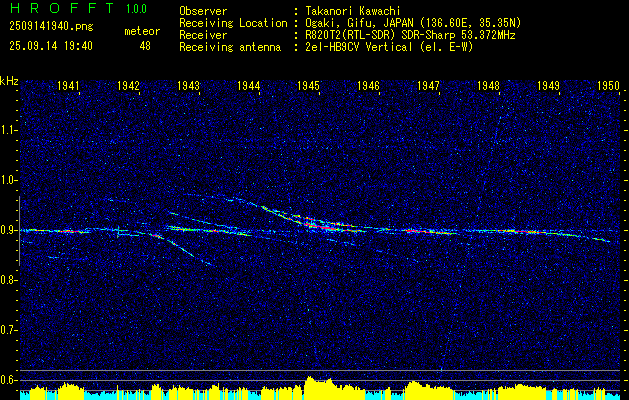This screenshot has width=629, height=400.
Task: Click the 1947 time marker
Action: (428, 85)
